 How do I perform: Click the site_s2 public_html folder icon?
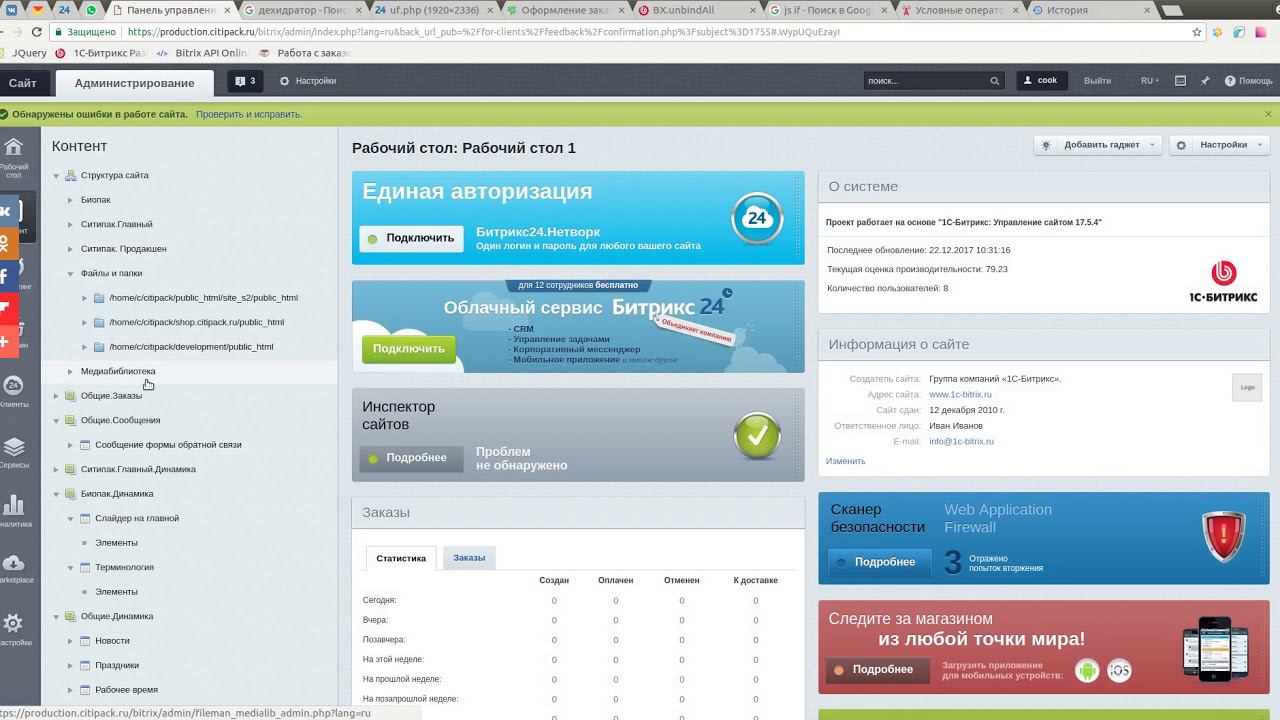(99, 298)
